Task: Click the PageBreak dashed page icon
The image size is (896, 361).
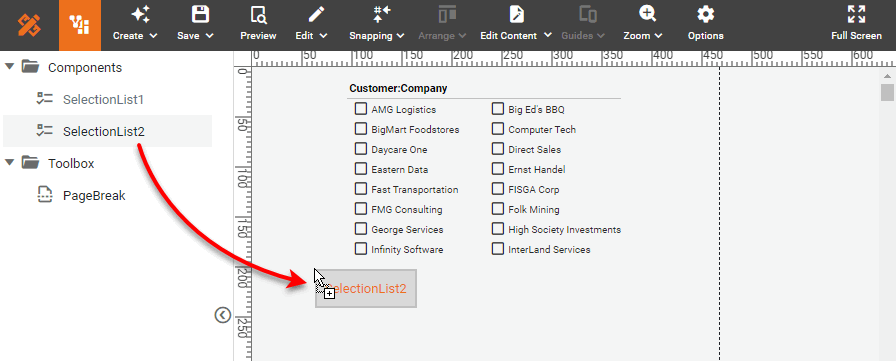Action: pyautogui.click(x=45, y=195)
